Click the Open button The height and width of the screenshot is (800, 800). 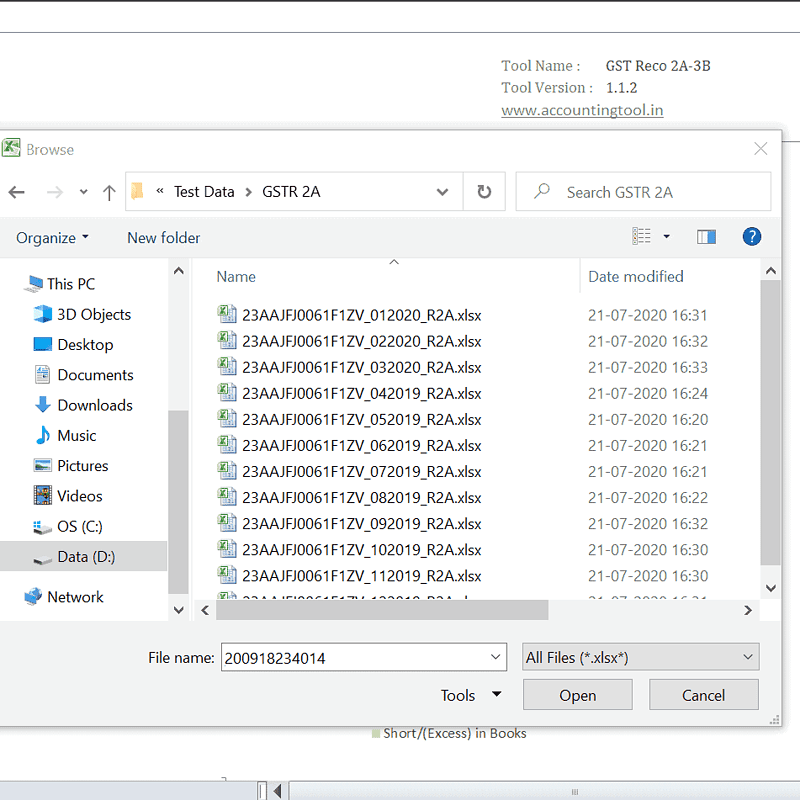point(577,695)
